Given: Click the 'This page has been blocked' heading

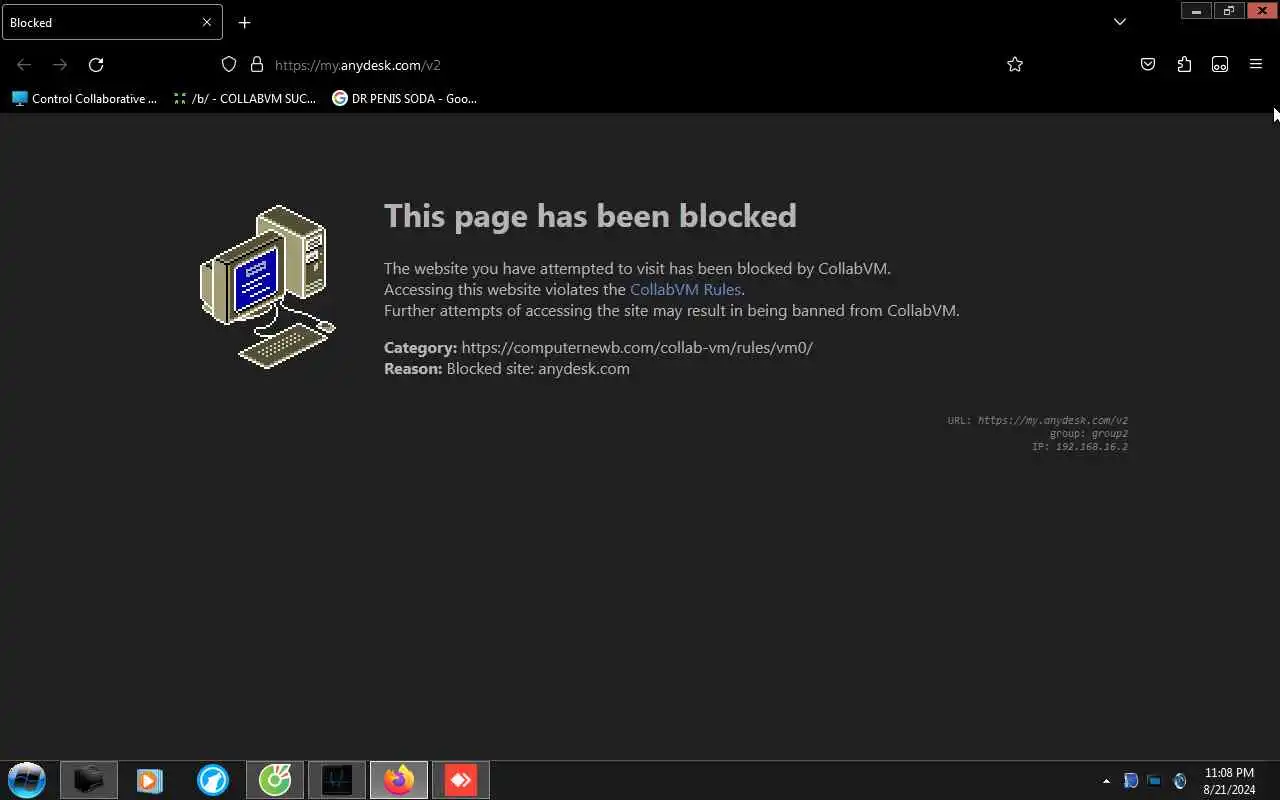Looking at the screenshot, I should point(590,216).
